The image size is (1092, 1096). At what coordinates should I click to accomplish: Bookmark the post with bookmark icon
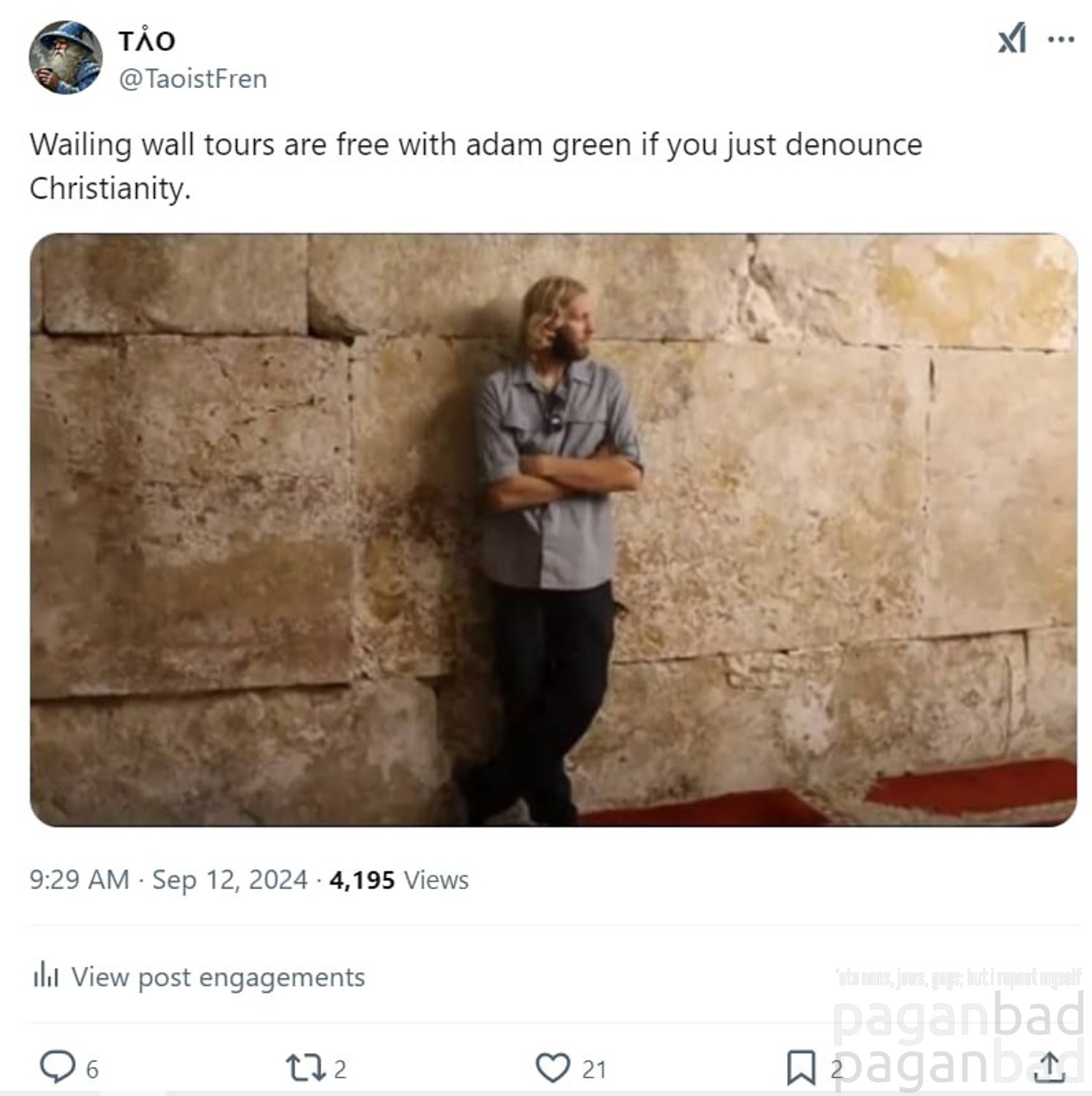pyautogui.click(x=801, y=1068)
